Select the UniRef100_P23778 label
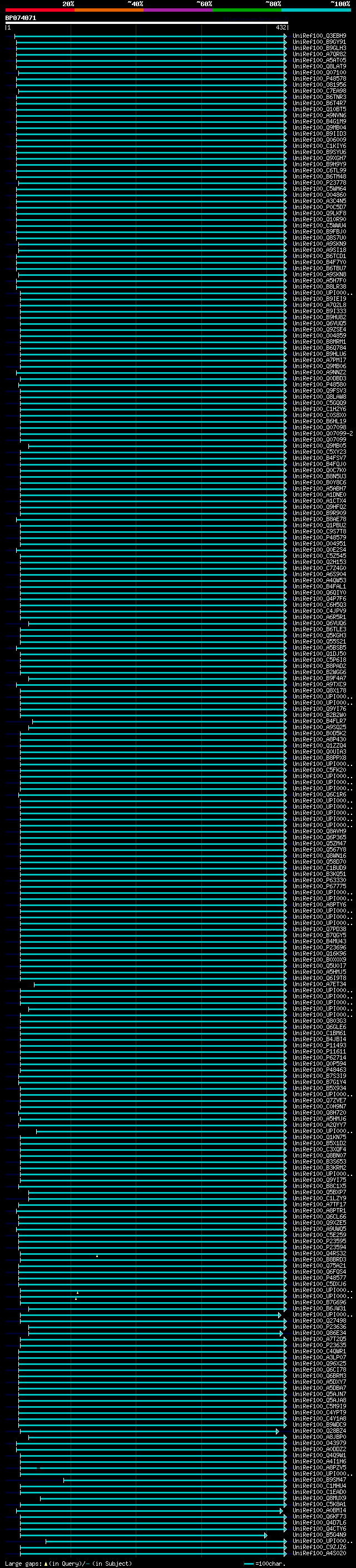The width and height of the screenshot is (356, 1568). point(319,182)
